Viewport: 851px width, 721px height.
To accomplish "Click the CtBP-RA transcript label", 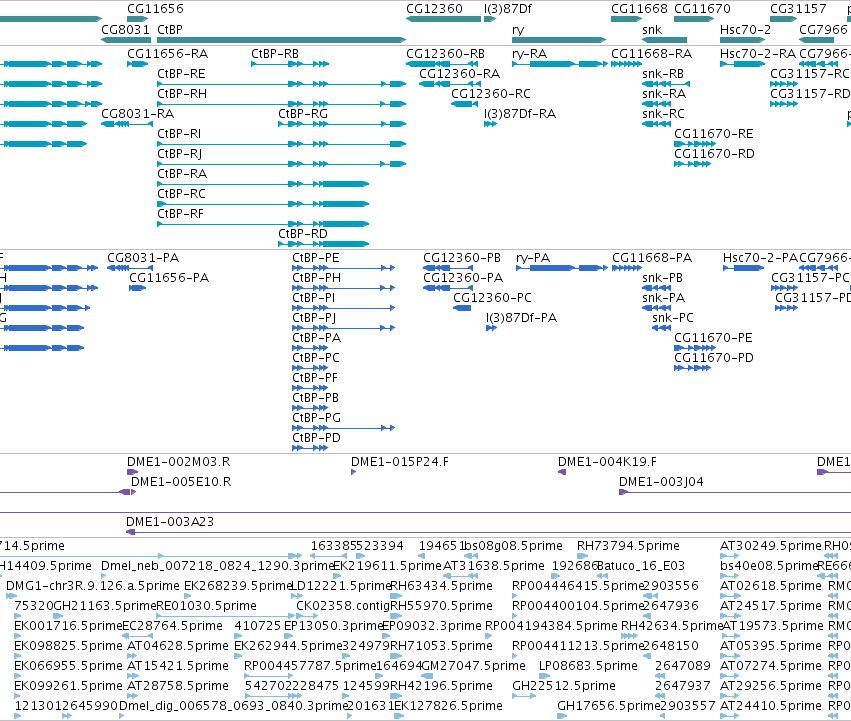I will pyautogui.click(x=182, y=174).
